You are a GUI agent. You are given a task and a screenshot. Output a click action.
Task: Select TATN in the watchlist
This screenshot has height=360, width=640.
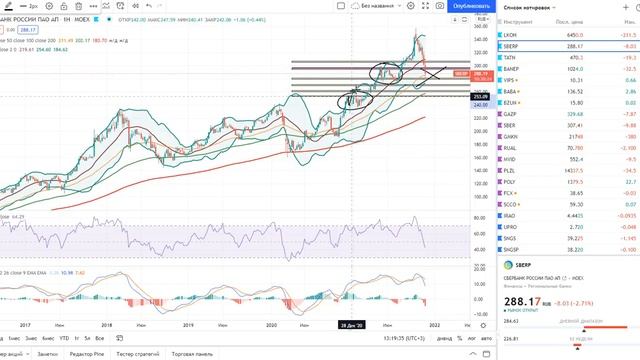click(x=568, y=58)
